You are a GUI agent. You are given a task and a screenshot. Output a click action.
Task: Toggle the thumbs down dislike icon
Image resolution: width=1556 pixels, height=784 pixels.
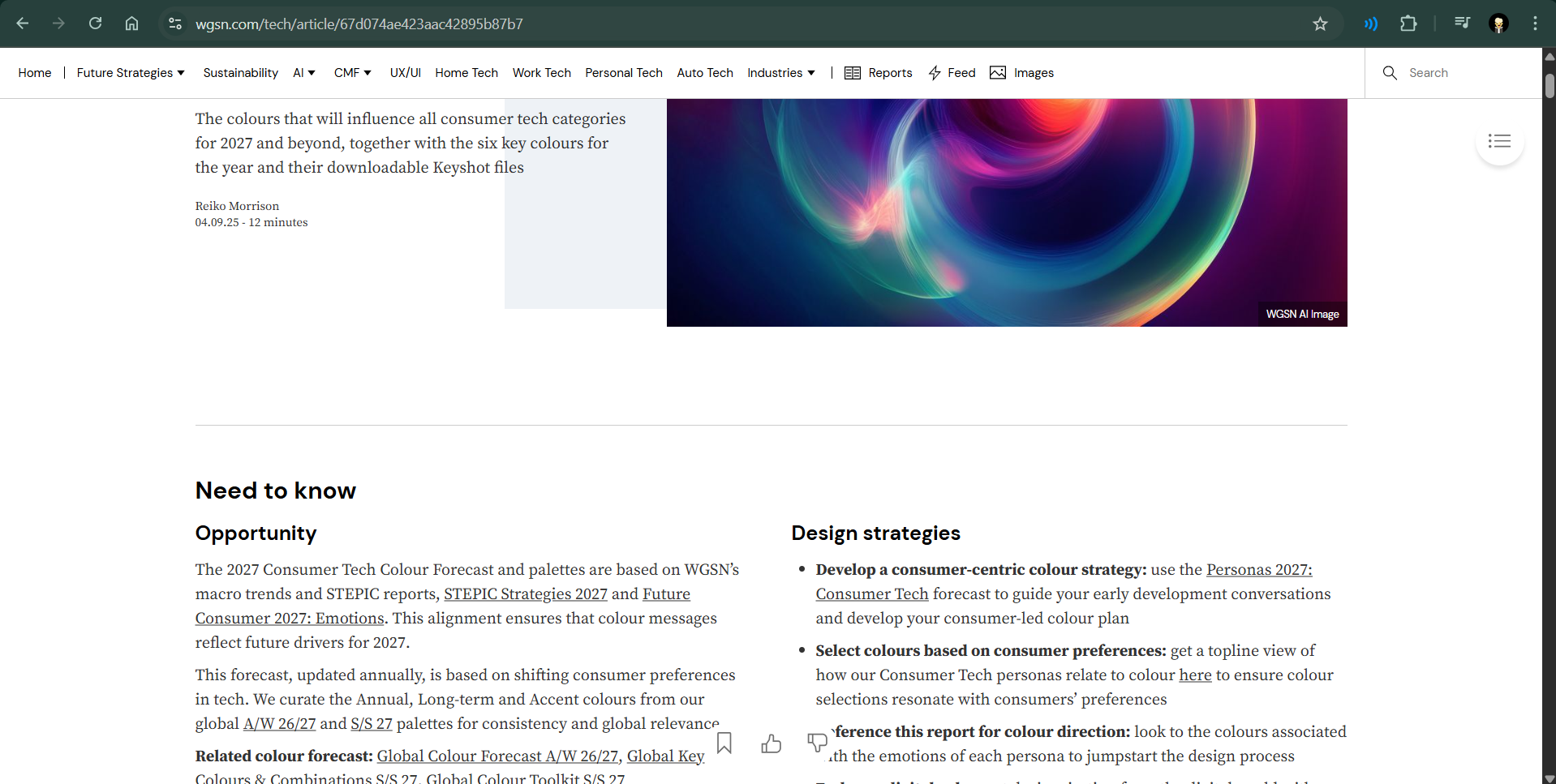[x=817, y=742]
